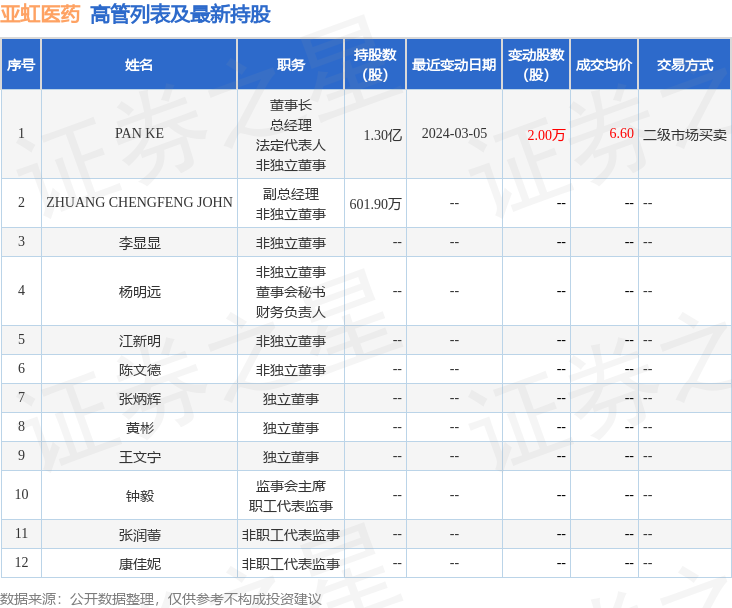Image resolution: width=732 pixels, height=608 pixels.
Task: Click 非职工代表监事 in 康佳妮's row
Action: pyautogui.click(x=290, y=564)
